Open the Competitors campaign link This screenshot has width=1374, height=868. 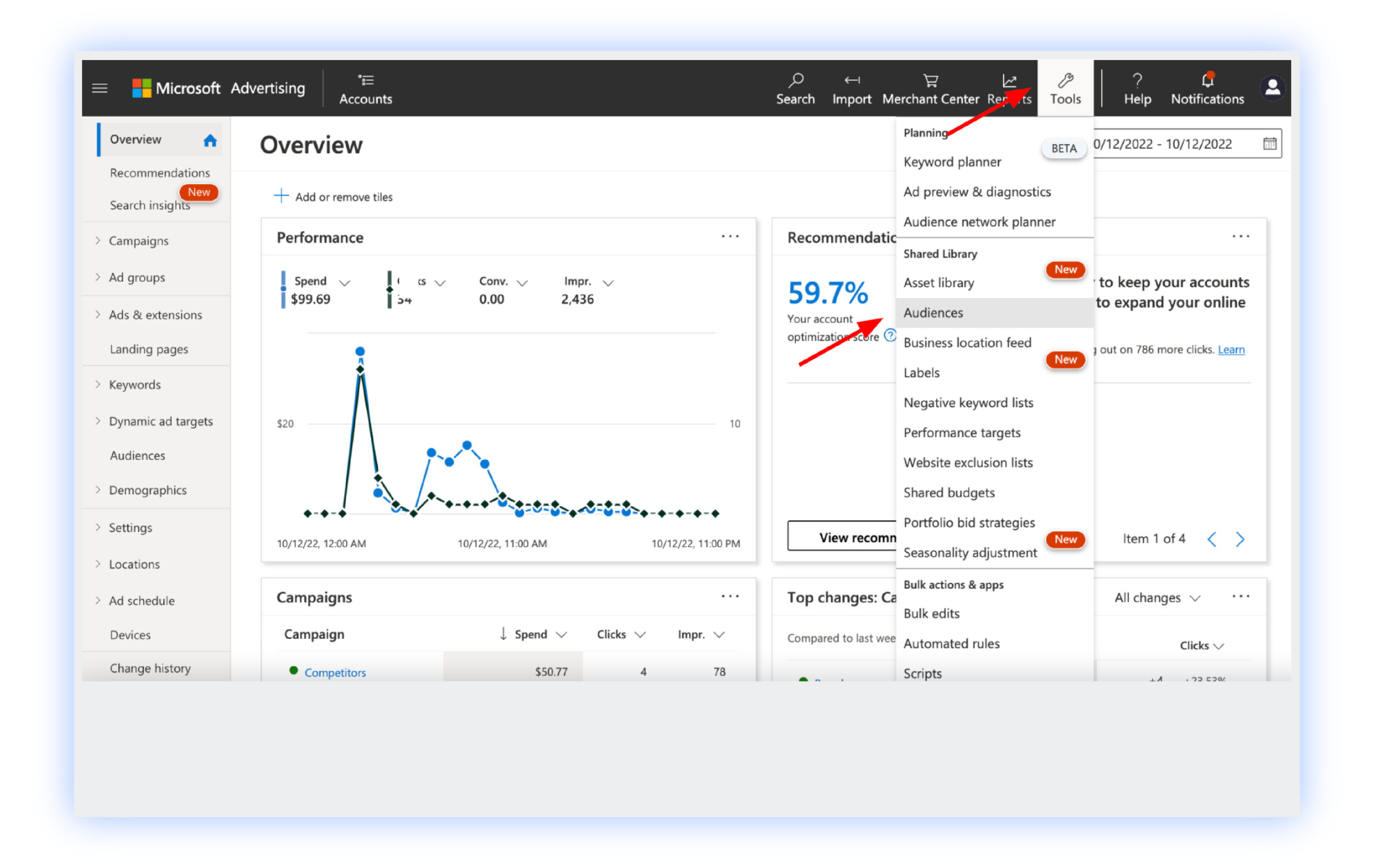click(335, 672)
